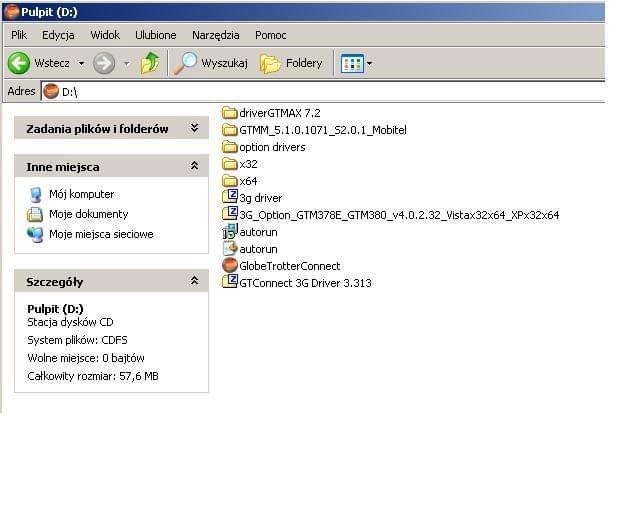Viewport: 640px width, 512px height.
Task: Click the Moje dokumenty link
Action: click(89, 214)
